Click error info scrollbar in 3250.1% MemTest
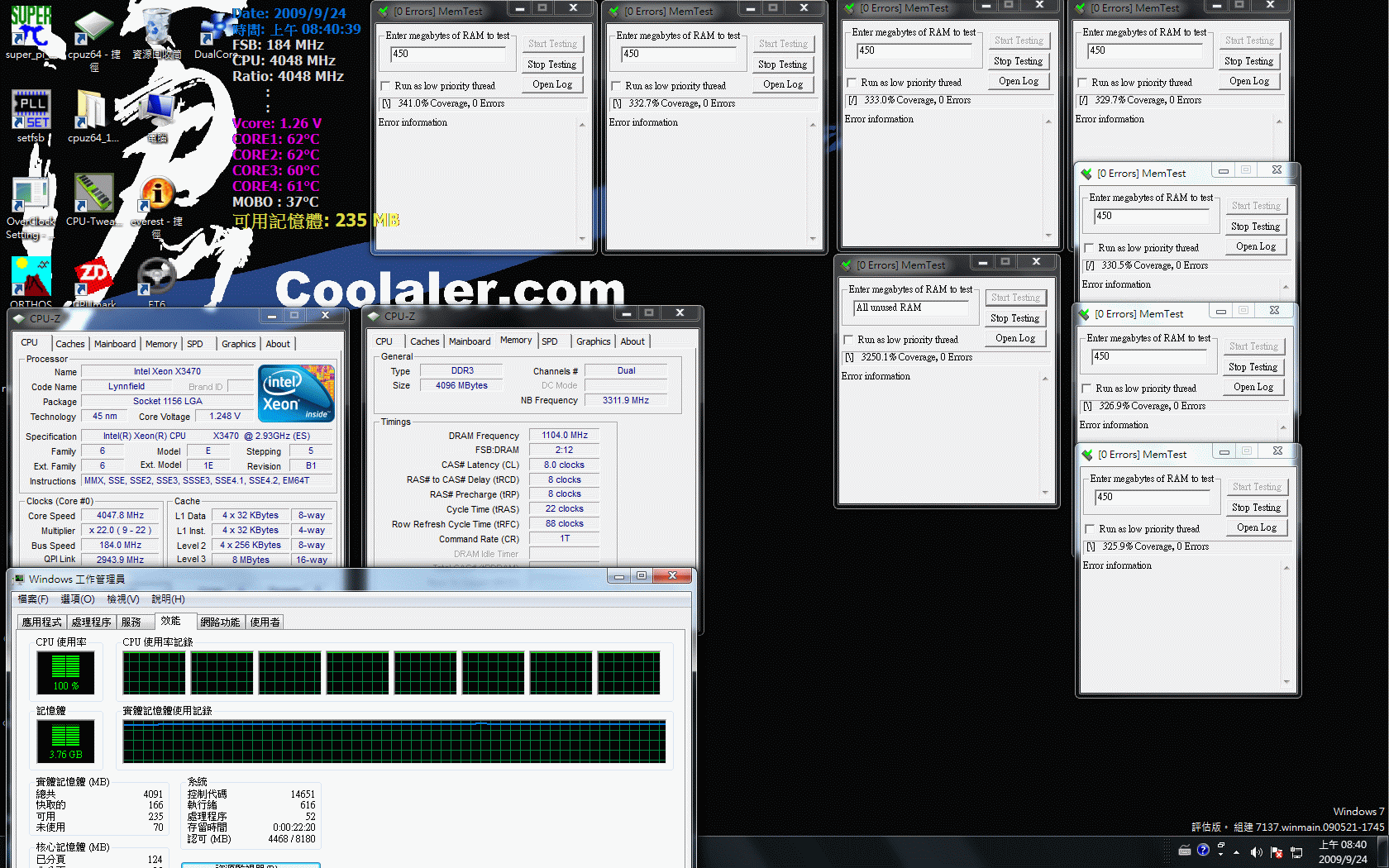Viewport: 1389px width, 868px height. coord(1045,436)
